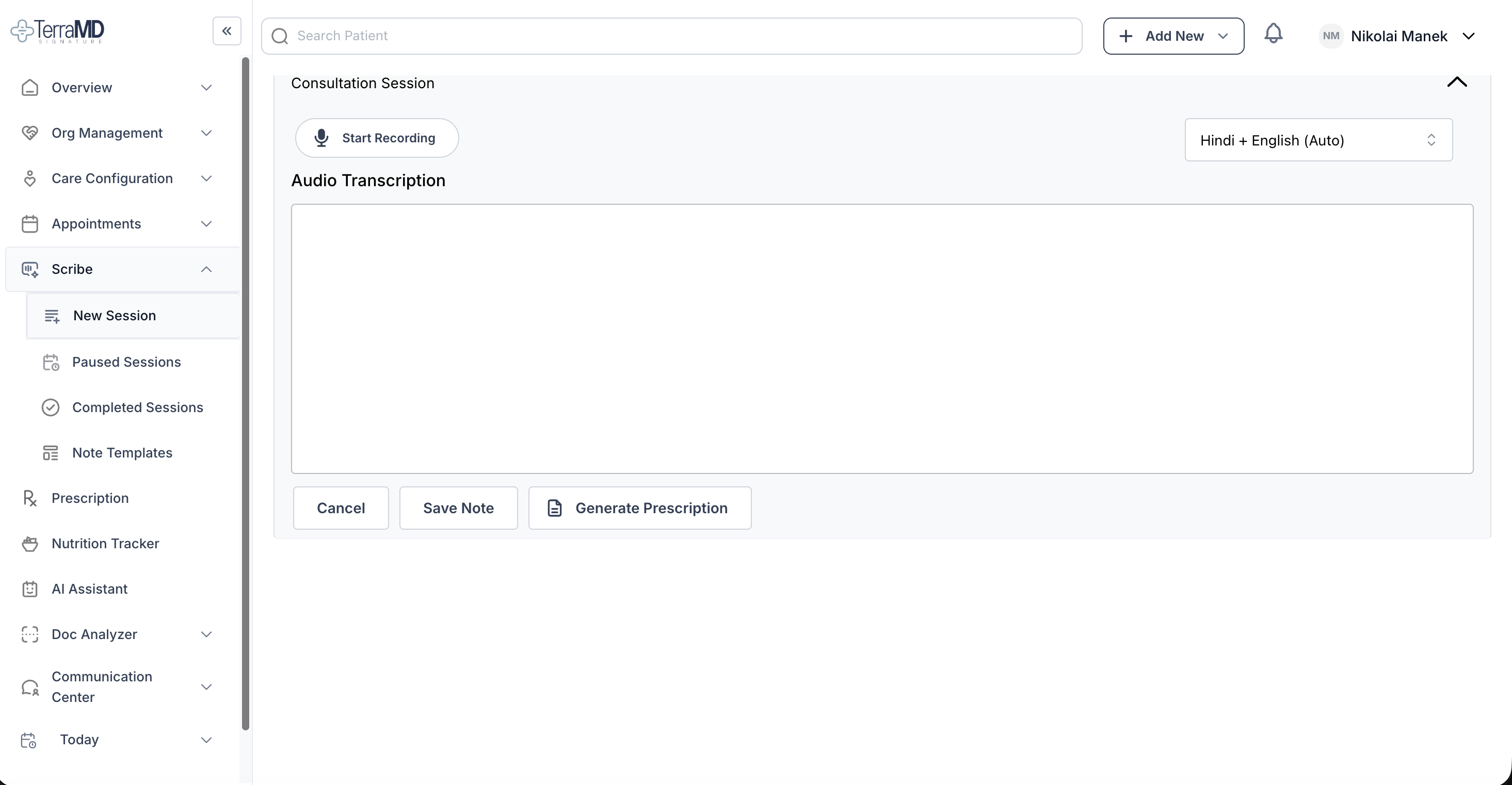Select the Note Templates icon
1512x785 pixels.
tap(51, 452)
